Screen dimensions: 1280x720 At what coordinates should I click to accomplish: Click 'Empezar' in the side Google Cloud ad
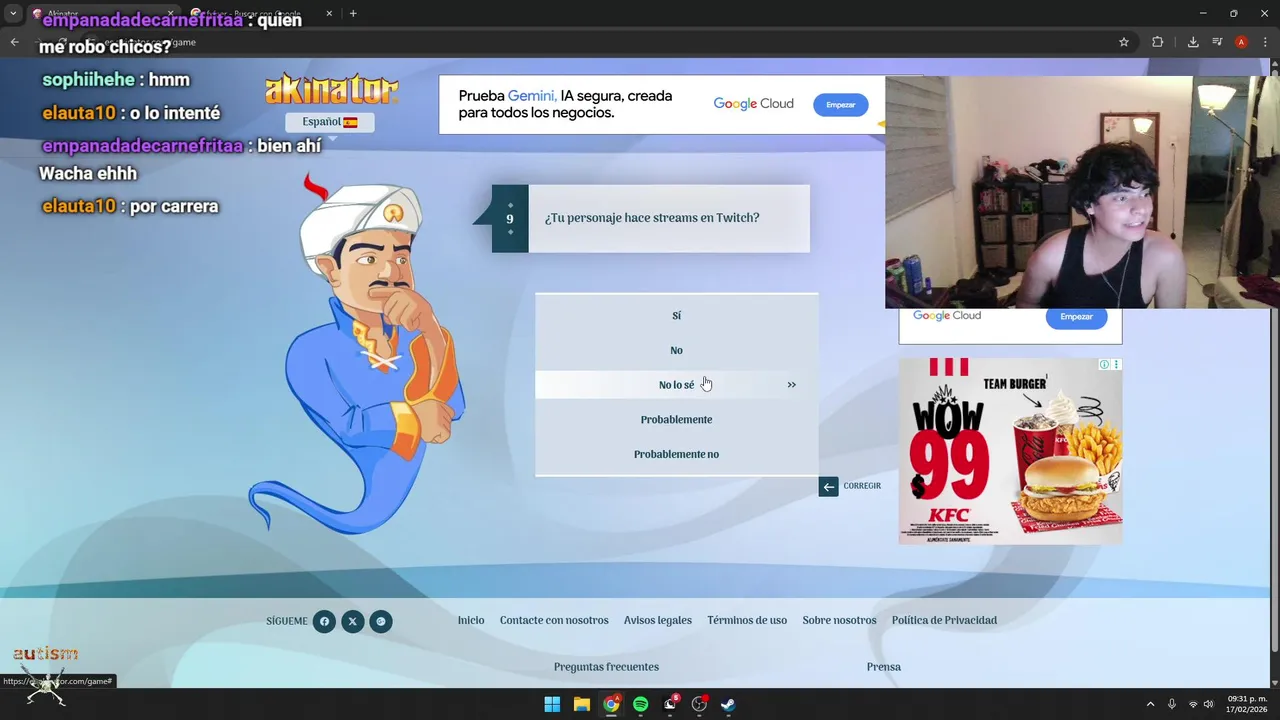pyautogui.click(x=1076, y=317)
